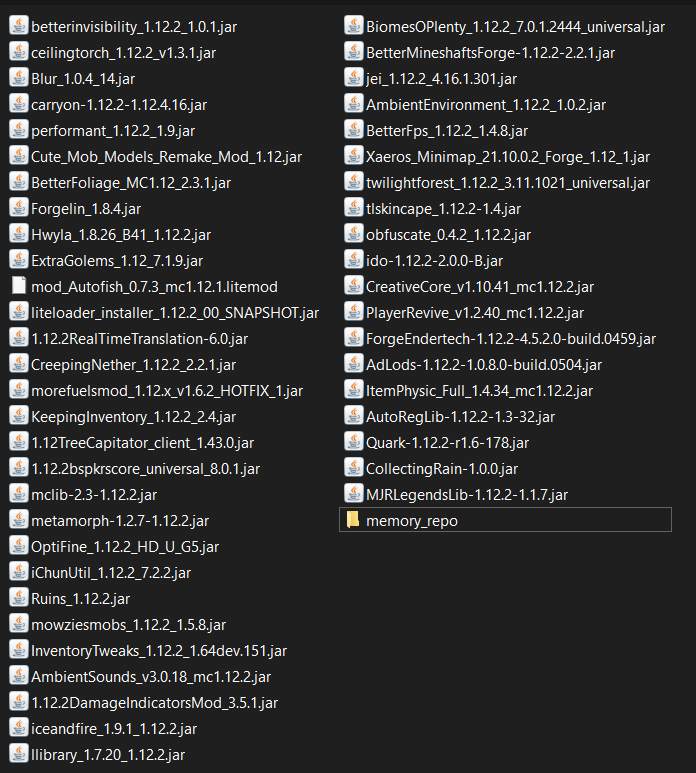The image size is (696, 773).
Task: Click the Java icon for BetterFps_1.12.2_1.4.8.jar
Action: pyautogui.click(x=352, y=130)
